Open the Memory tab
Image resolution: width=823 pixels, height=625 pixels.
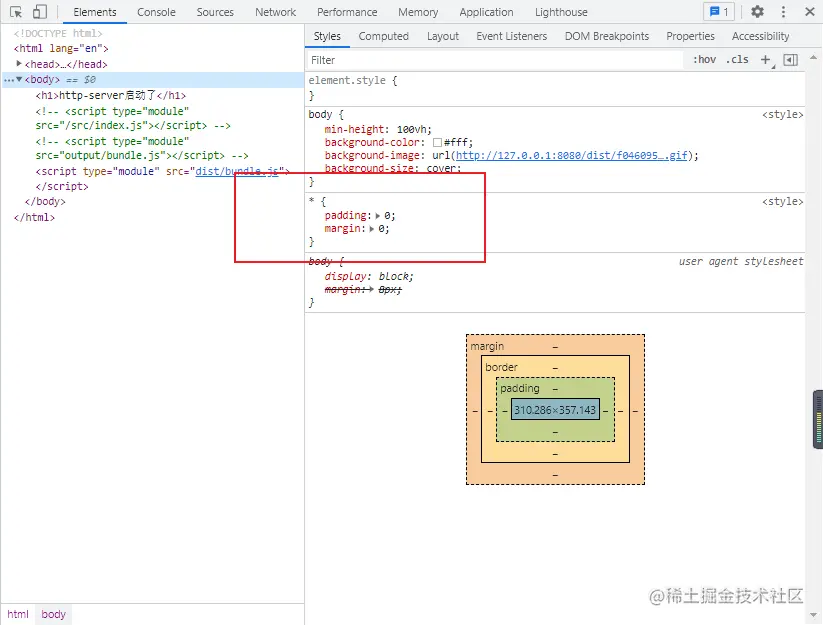click(x=418, y=12)
